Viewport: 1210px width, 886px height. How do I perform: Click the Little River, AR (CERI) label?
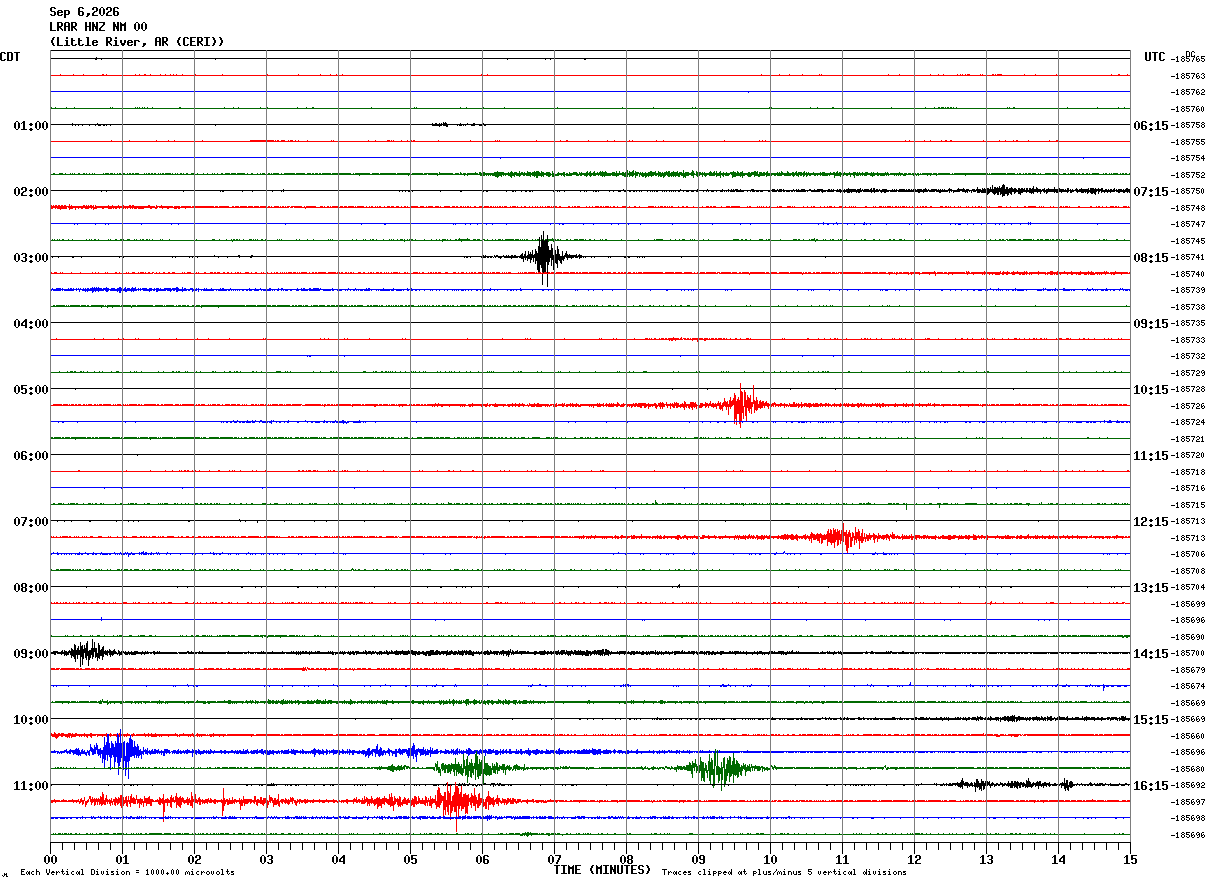(x=137, y=42)
